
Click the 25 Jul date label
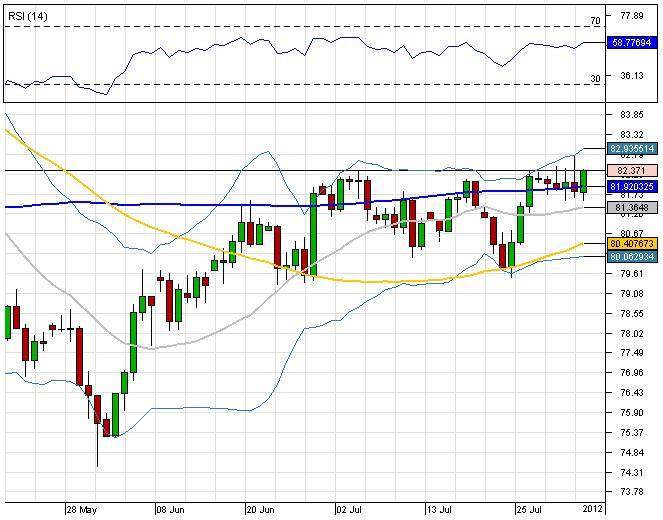[x=529, y=509]
